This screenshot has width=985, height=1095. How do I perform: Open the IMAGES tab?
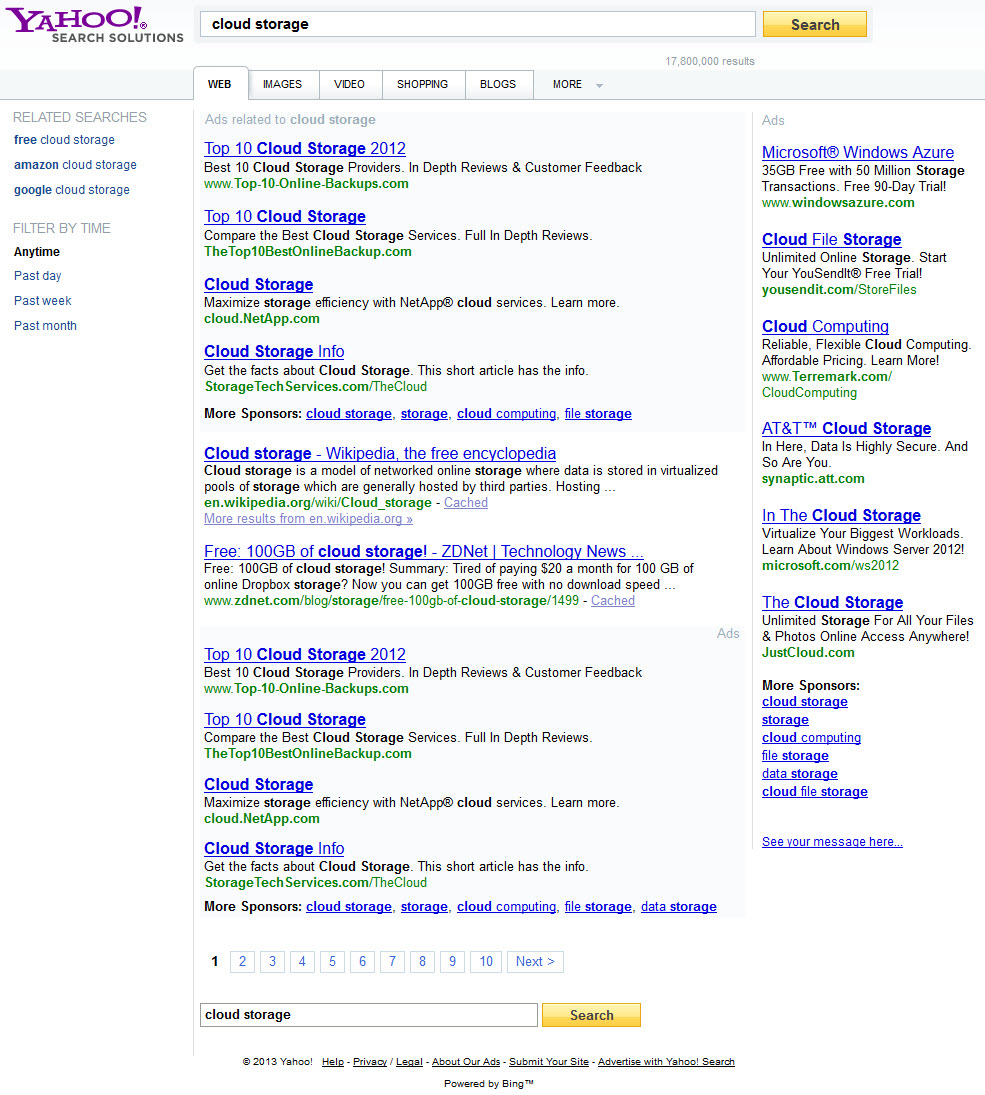pos(283,84)
